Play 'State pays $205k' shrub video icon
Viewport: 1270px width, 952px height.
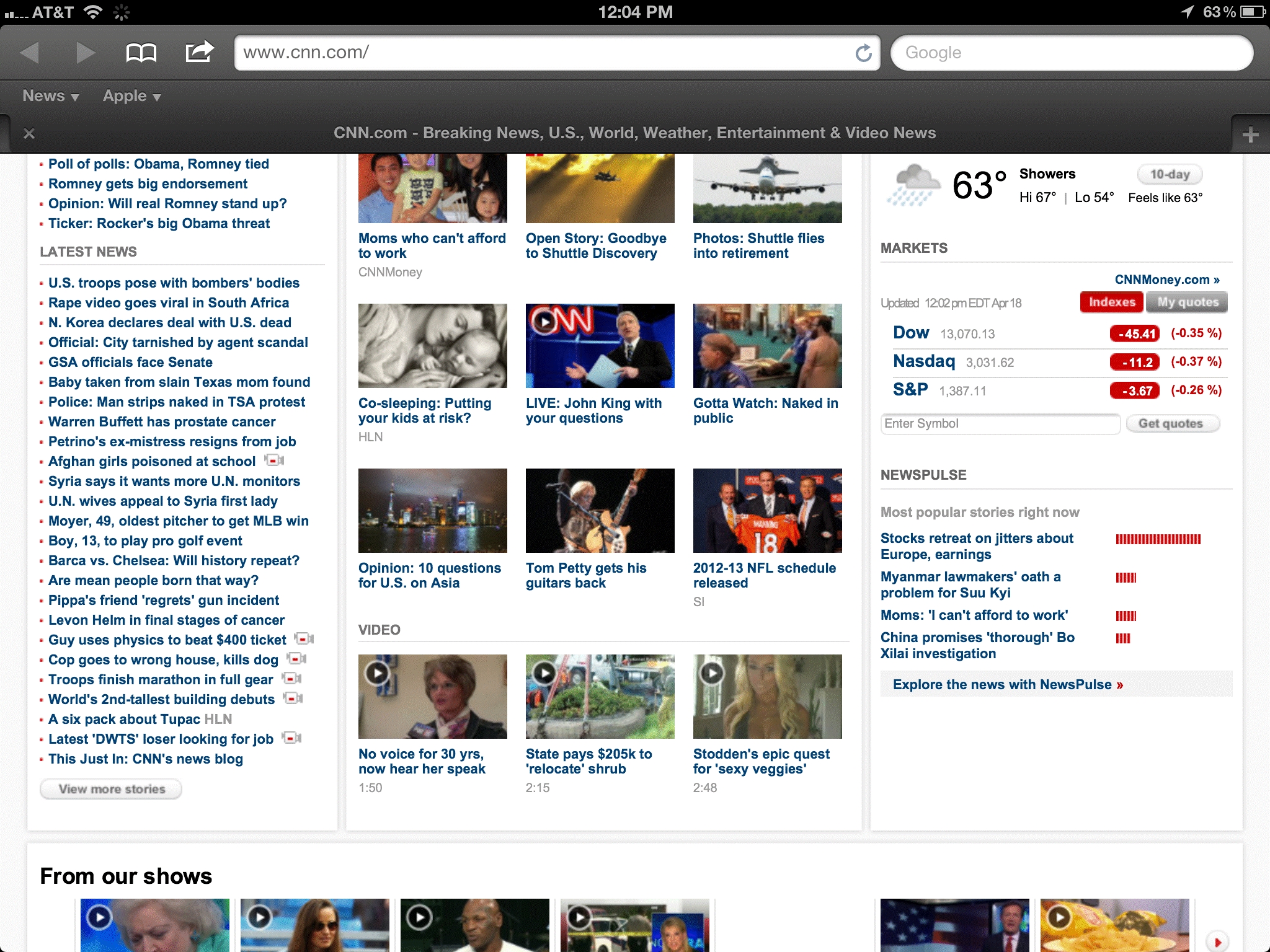[x=544, y=672]
